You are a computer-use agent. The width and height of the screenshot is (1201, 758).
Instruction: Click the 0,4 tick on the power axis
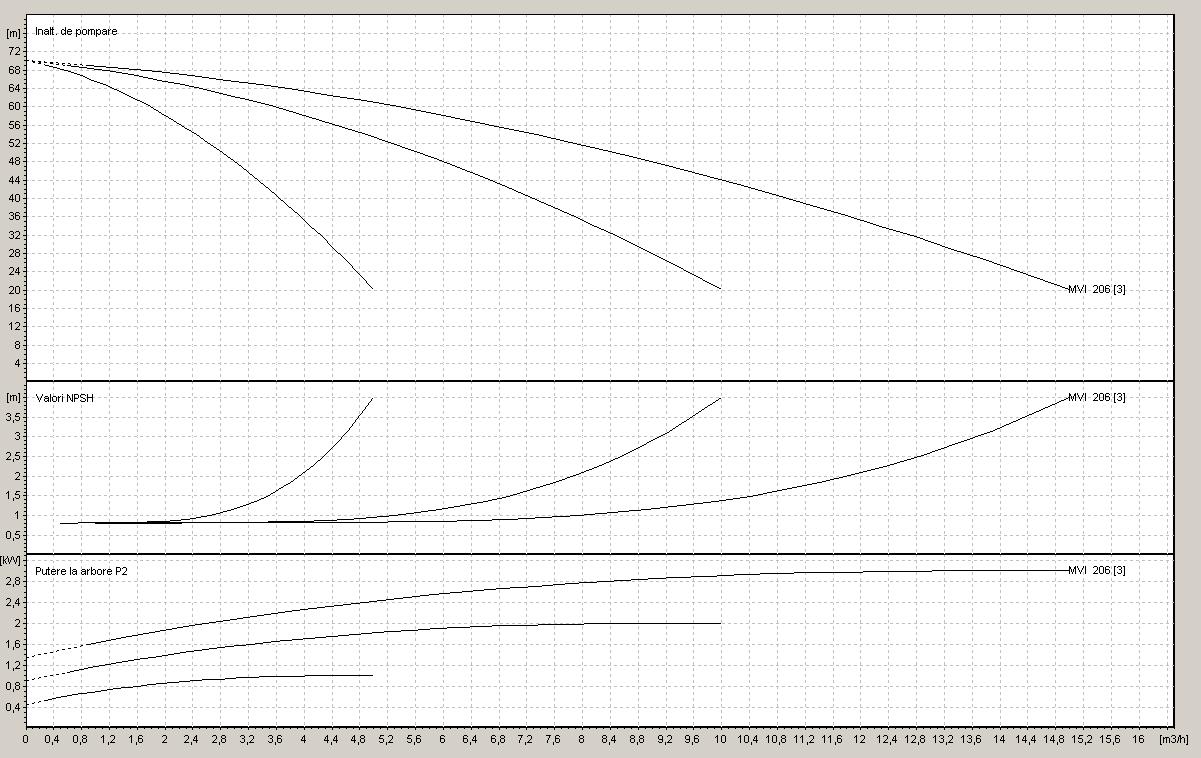[14, 707]
